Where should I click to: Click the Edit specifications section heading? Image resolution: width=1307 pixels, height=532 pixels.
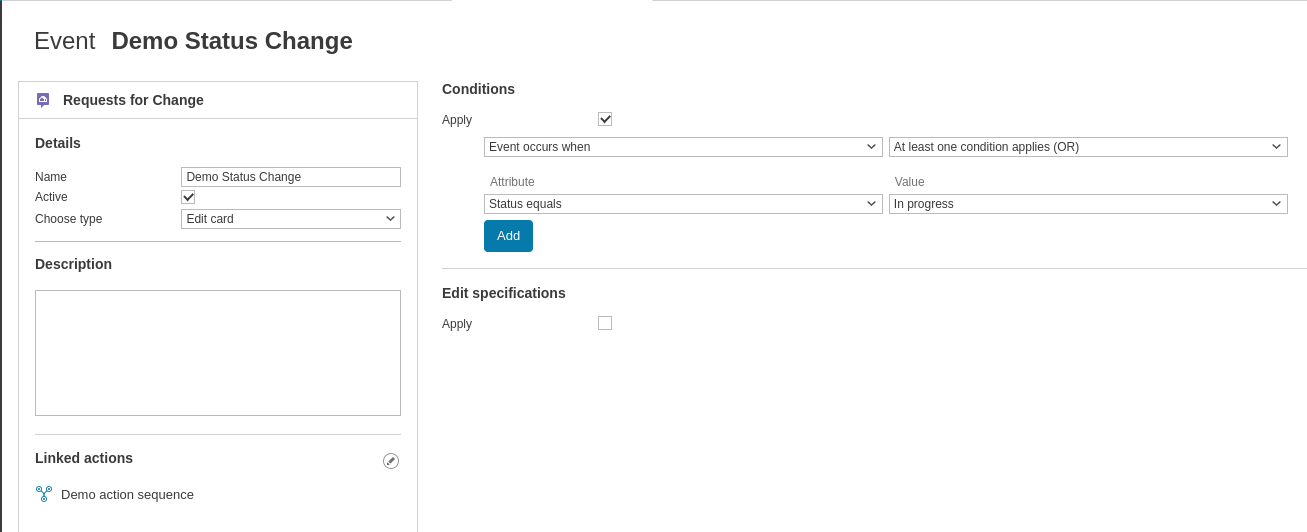point(503,293)
